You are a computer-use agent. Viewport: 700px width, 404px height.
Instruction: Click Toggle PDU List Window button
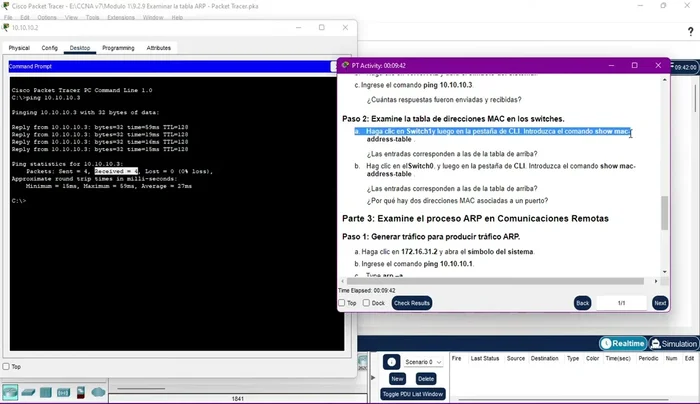[x=412, y=394]
